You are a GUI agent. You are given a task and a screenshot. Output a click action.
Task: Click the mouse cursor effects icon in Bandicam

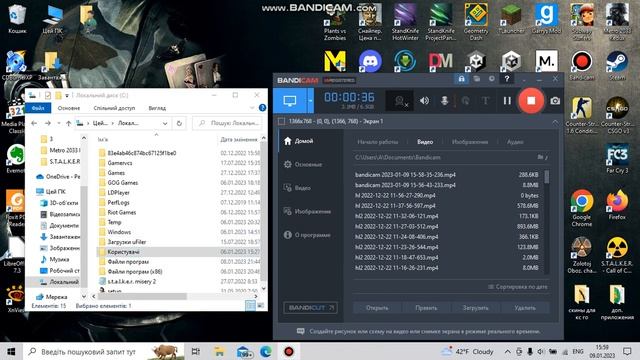465,100
